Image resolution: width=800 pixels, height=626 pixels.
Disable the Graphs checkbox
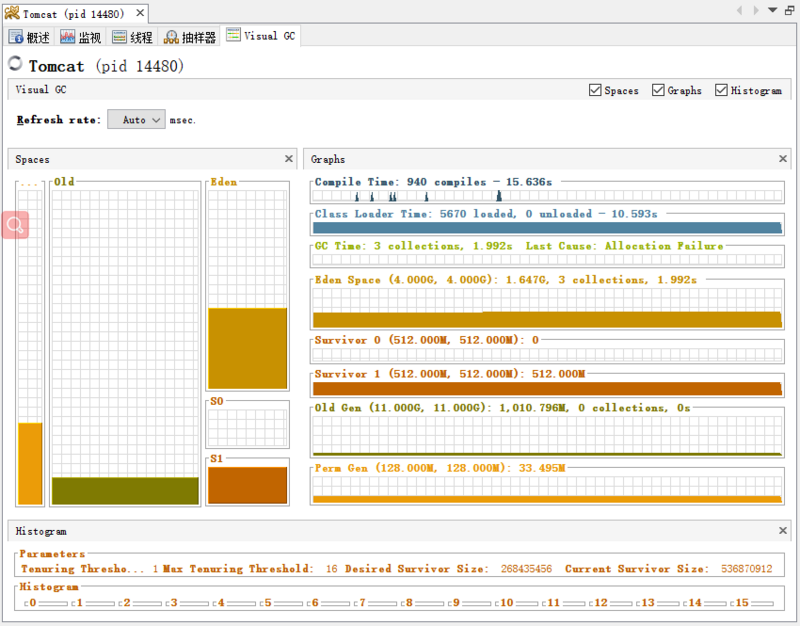click(x=657, y=90)
